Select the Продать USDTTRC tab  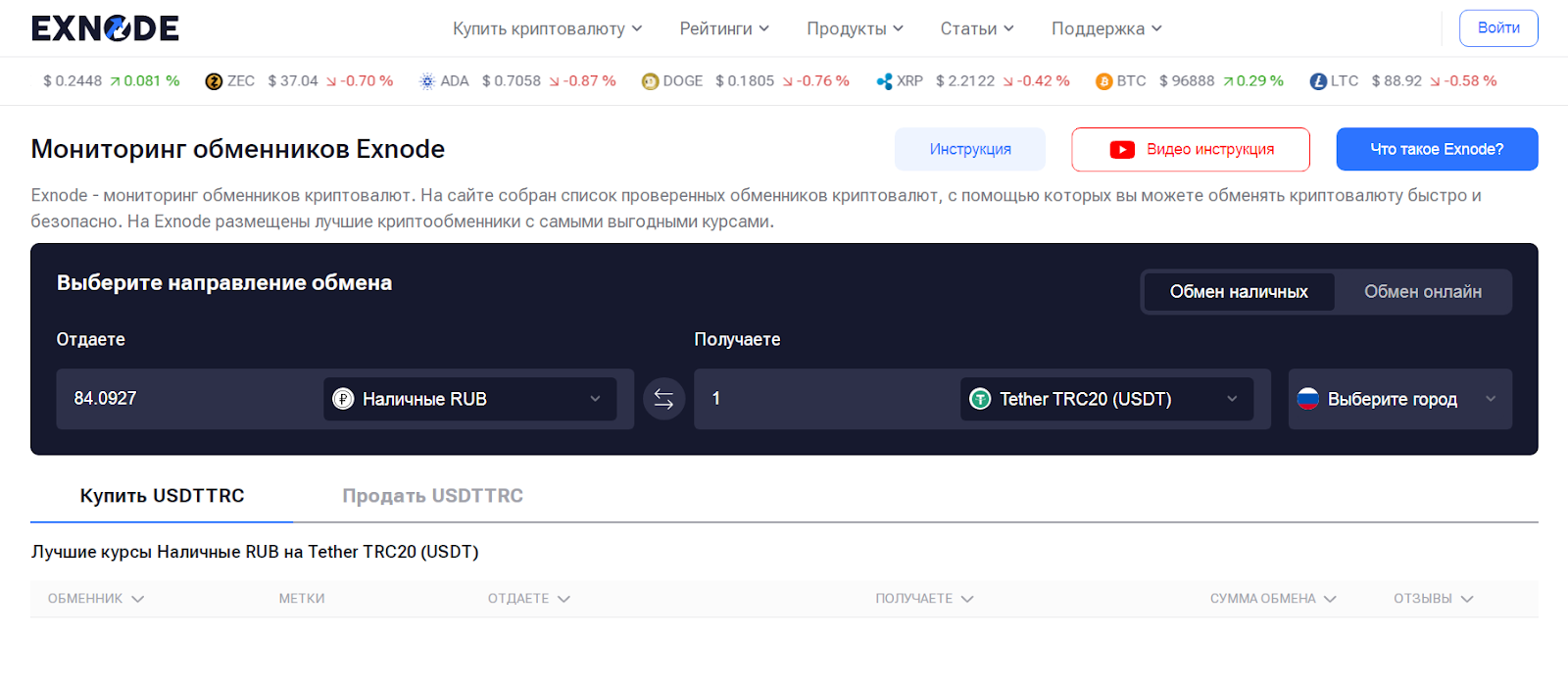432,496
